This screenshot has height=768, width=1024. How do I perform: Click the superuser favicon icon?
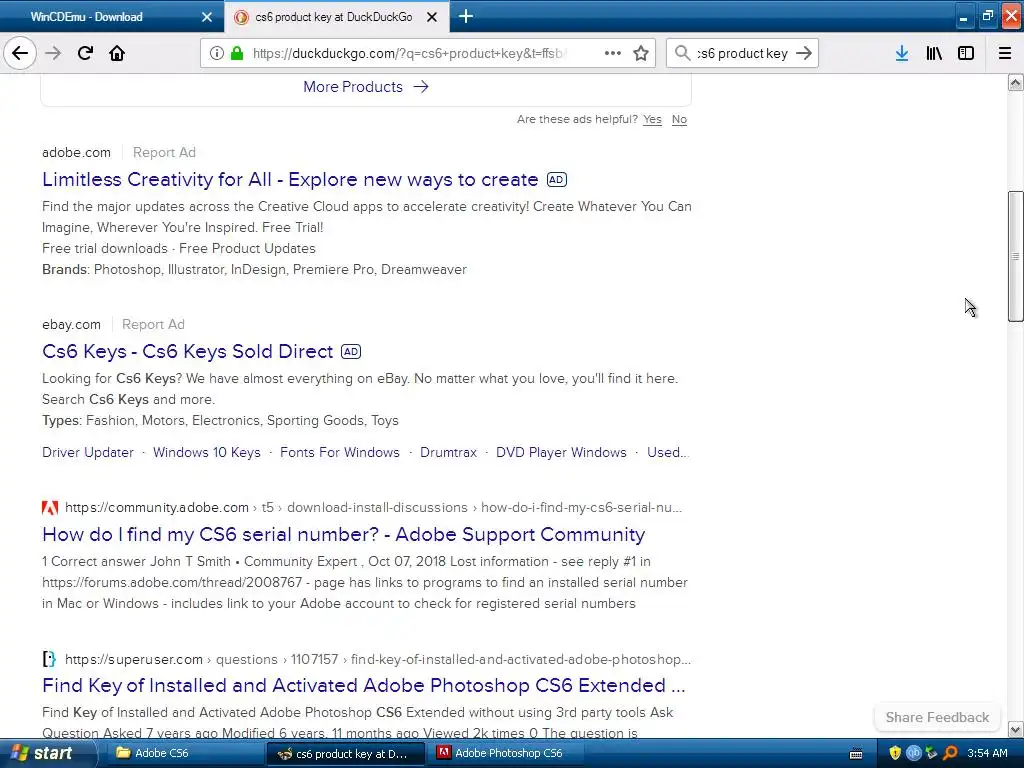tap(49, 659)
